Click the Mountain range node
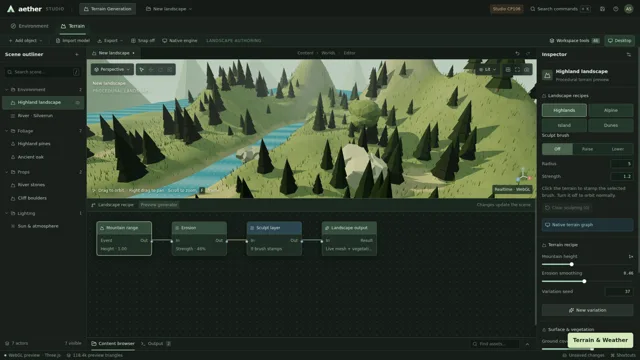The height and width of the screenshot is (360, 640). [x=124, y=238]
